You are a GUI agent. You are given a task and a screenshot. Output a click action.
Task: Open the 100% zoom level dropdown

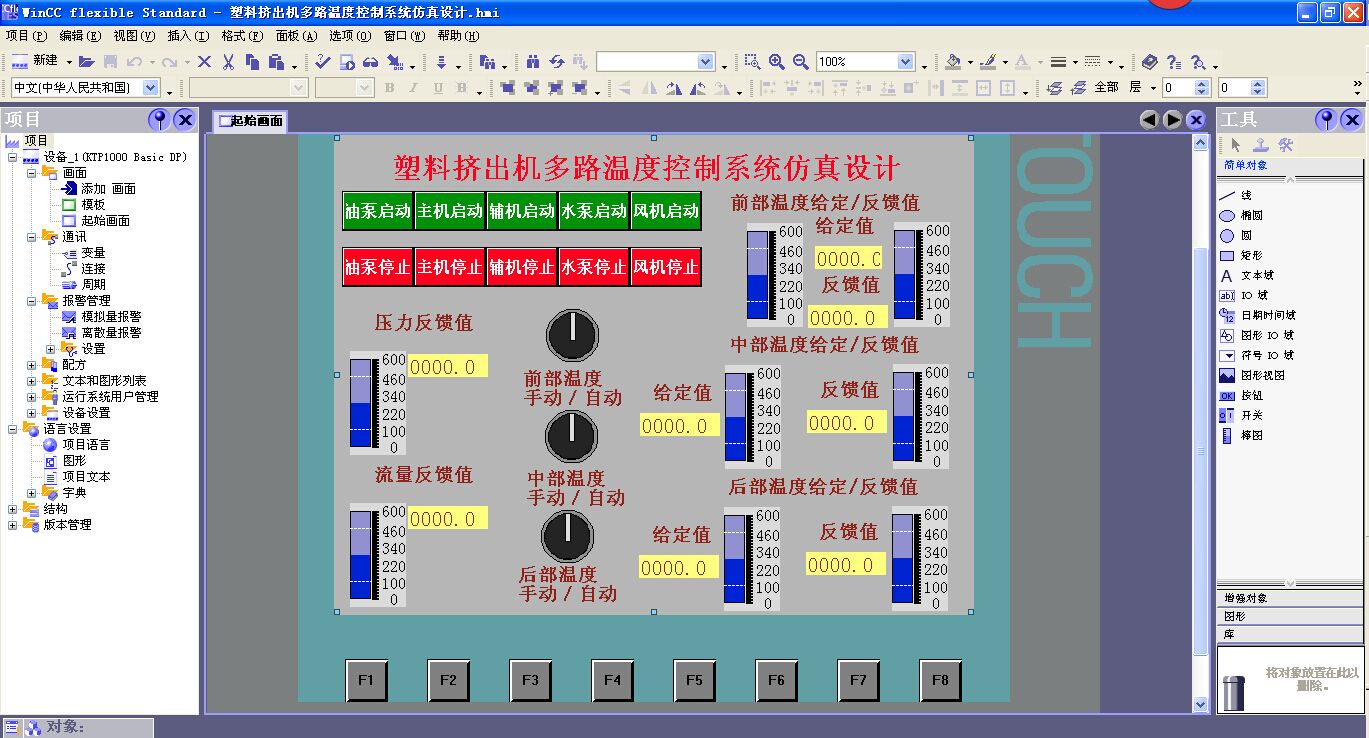[905, 61]
